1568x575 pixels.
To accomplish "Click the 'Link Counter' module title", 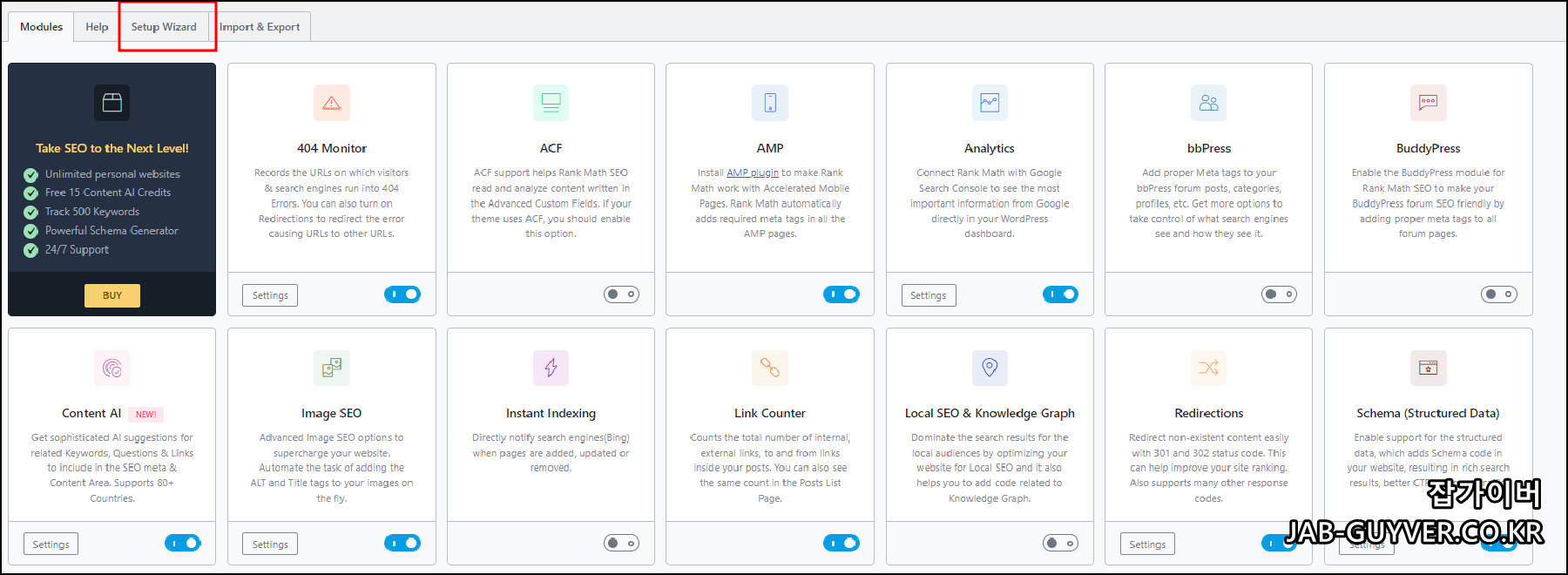I will click(x=770, y=413).
